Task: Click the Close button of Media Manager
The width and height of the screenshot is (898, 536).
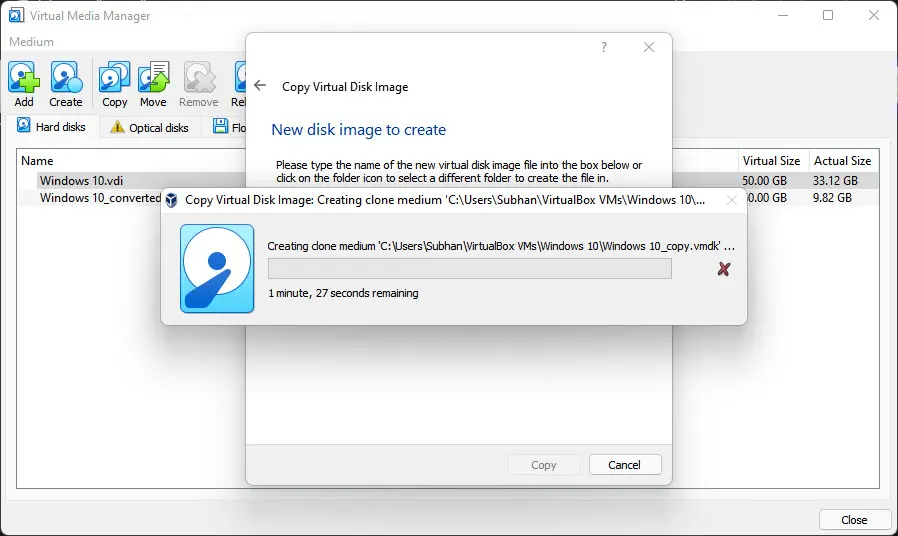Action: (854, 520)
